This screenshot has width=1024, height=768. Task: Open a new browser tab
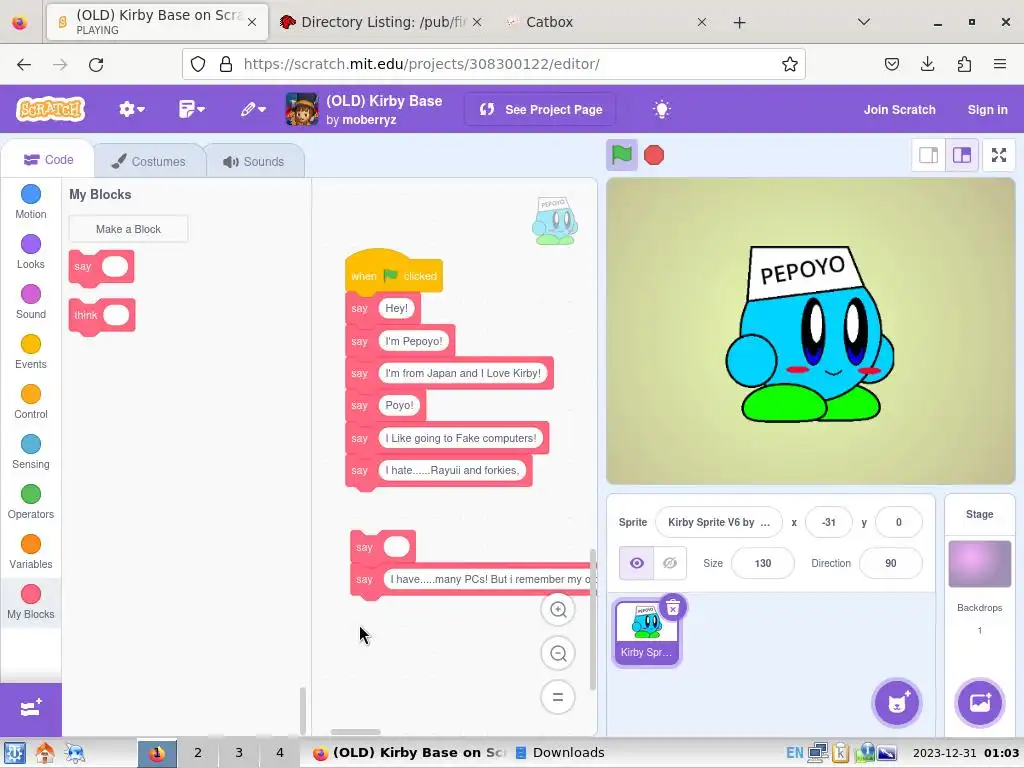pyautogui.click(x=739, y=23)
